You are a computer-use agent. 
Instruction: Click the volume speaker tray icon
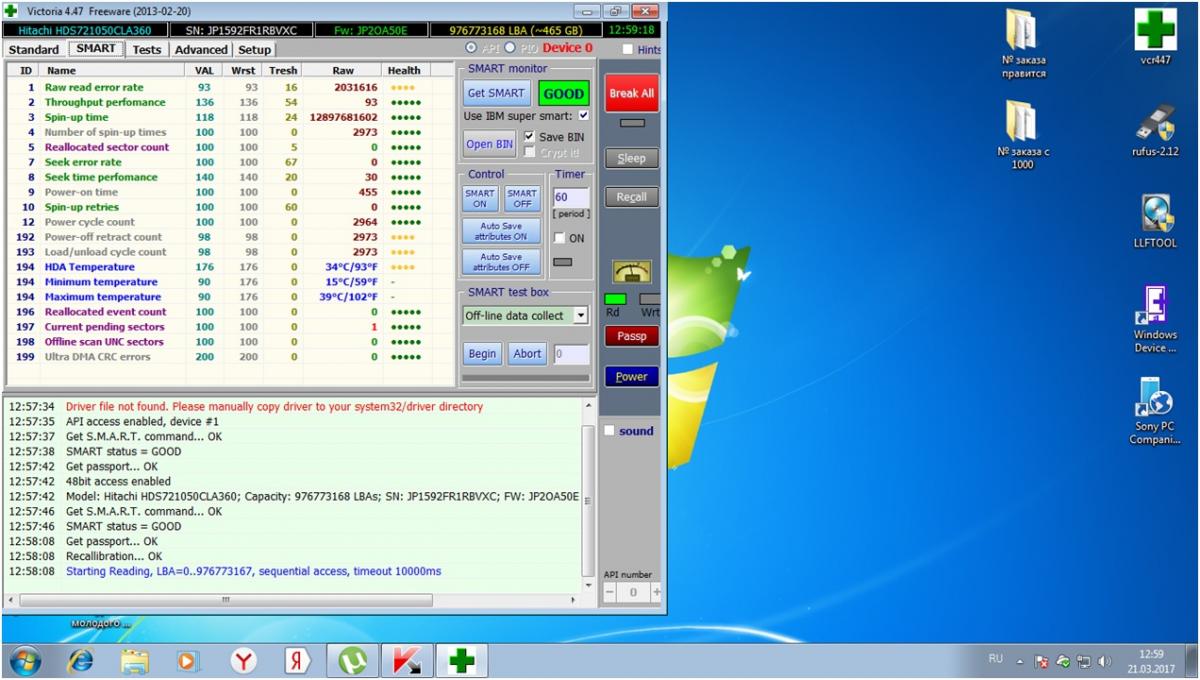[x=1105, y=661]
